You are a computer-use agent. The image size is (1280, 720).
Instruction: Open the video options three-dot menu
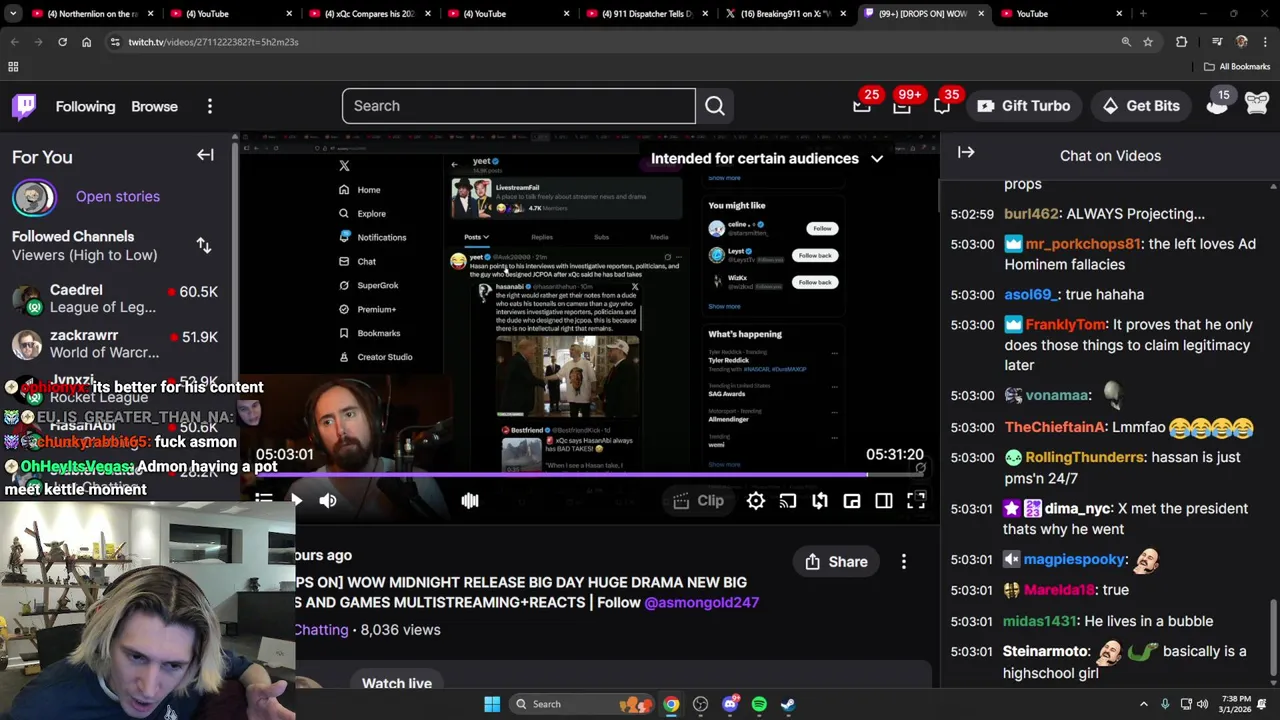pyautogui.click(x=904, y=562)
